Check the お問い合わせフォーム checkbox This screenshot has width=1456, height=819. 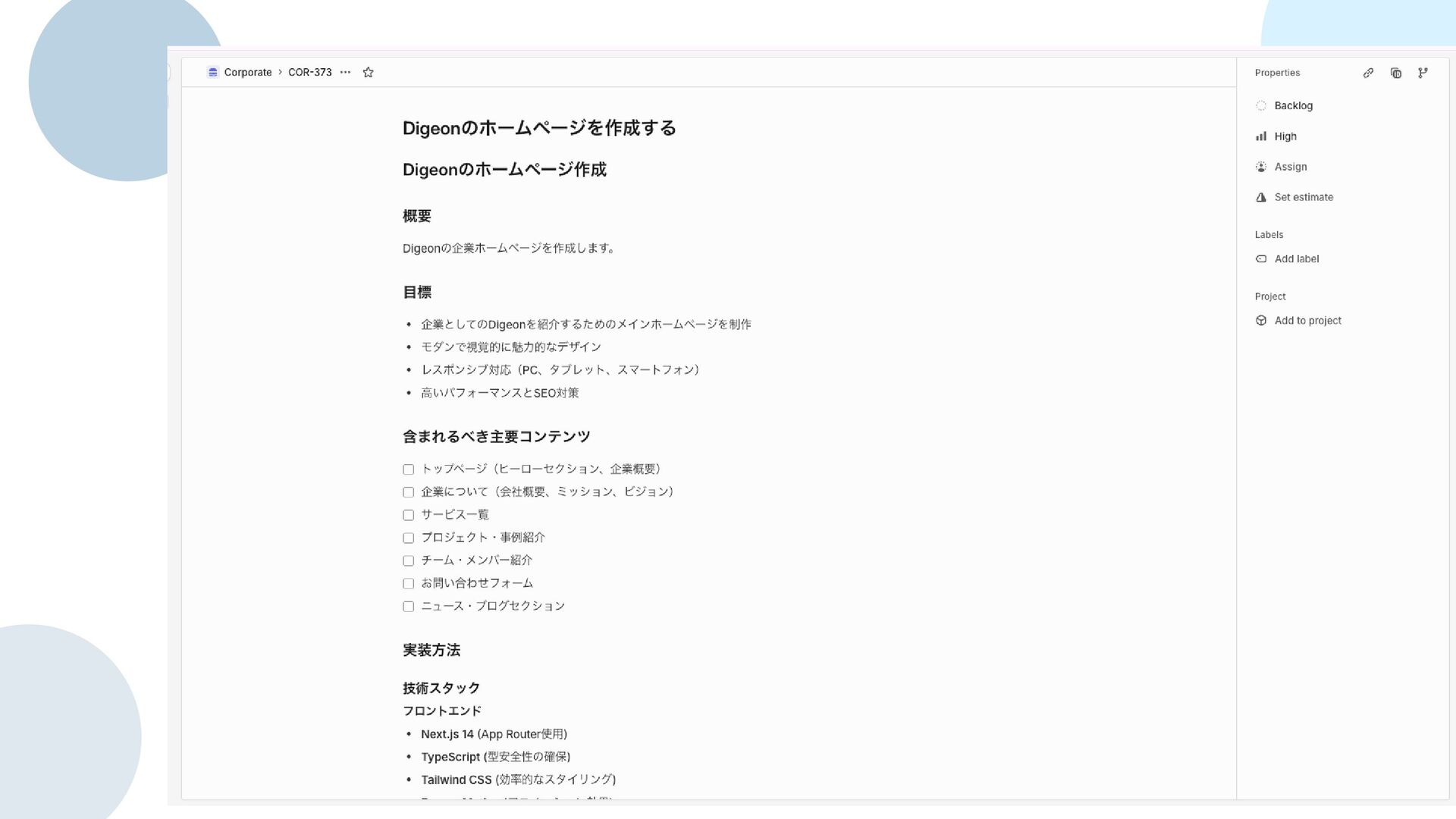(408, 583)
